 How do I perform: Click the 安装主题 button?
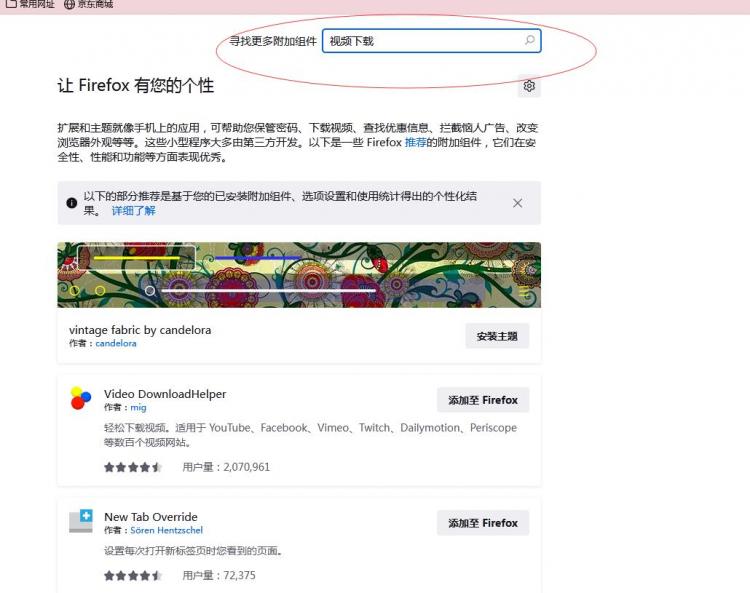coord(497,336)
